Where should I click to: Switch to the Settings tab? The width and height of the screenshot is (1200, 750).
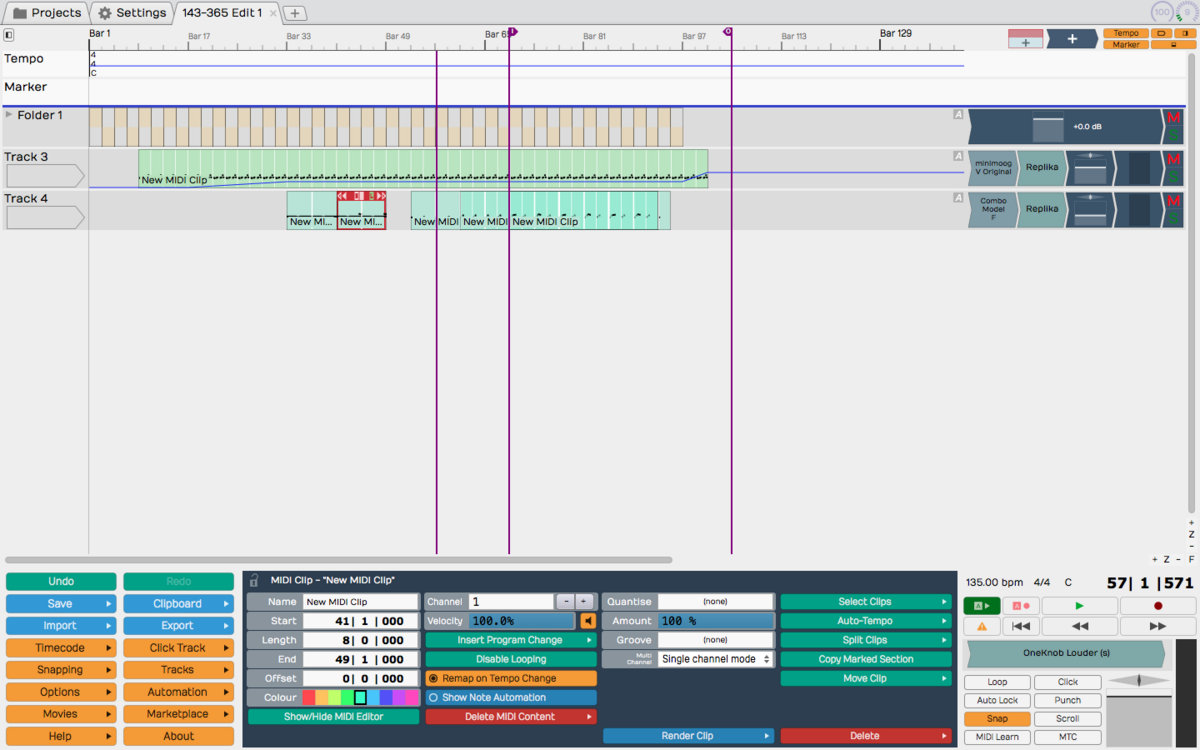pyautogui.click(x=132, y=13)
